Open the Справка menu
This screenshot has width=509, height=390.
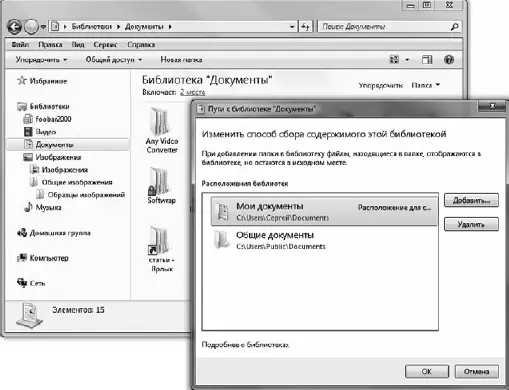point(141,44)
